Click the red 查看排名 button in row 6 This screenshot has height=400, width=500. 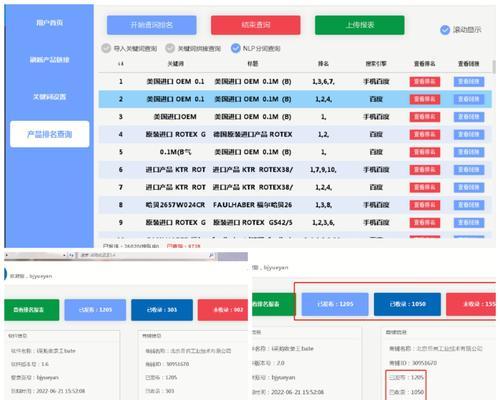point(425,170)
